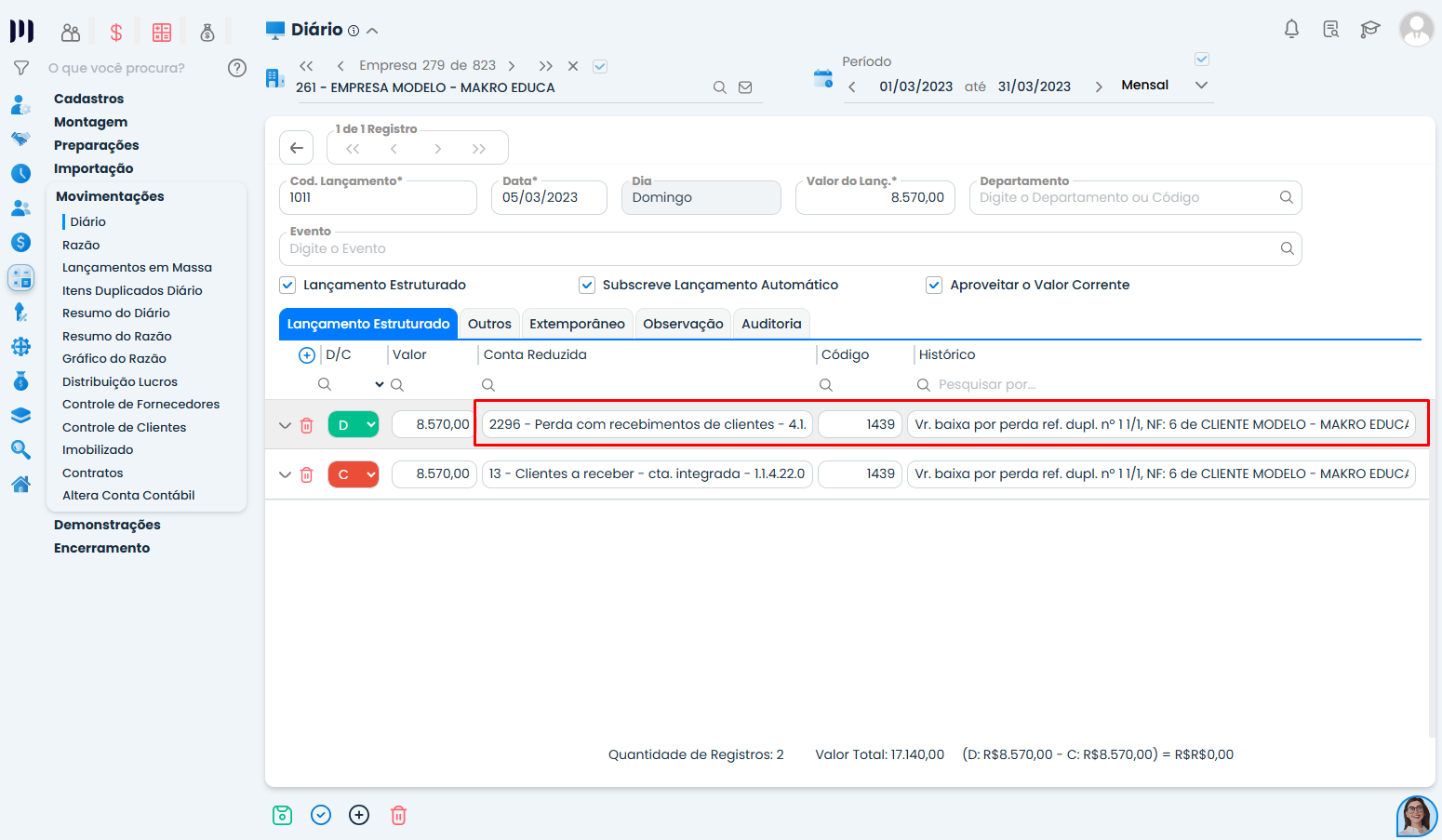Open the Extemporâneo tab
Viewport: 1442px width, 840px height.
(577, 324)
